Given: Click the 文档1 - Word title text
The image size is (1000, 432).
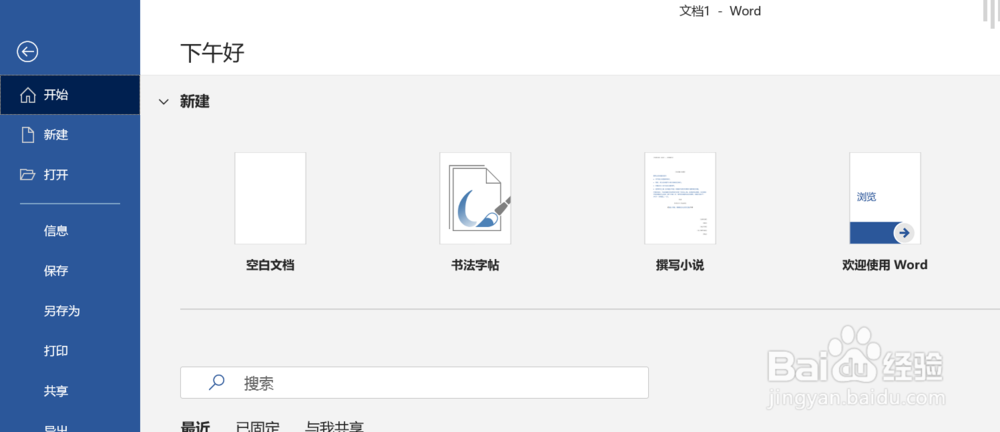Looking at the screenshot, I should (x=721, y=11).
